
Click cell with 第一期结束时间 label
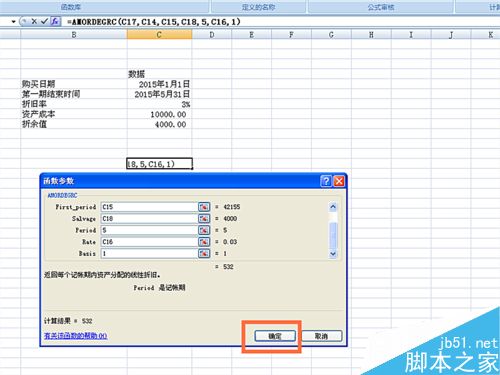[x=74, y=94]
